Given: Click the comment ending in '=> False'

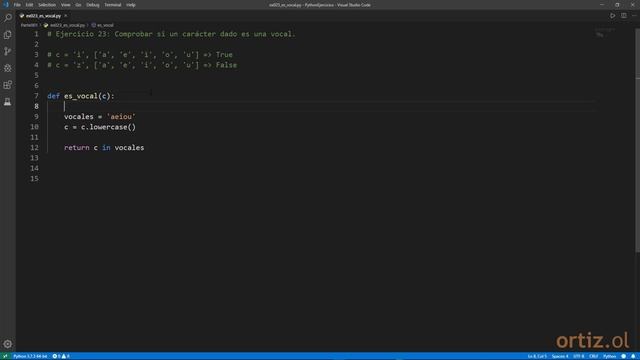Looking at the screenshot, I should [142, 65].
